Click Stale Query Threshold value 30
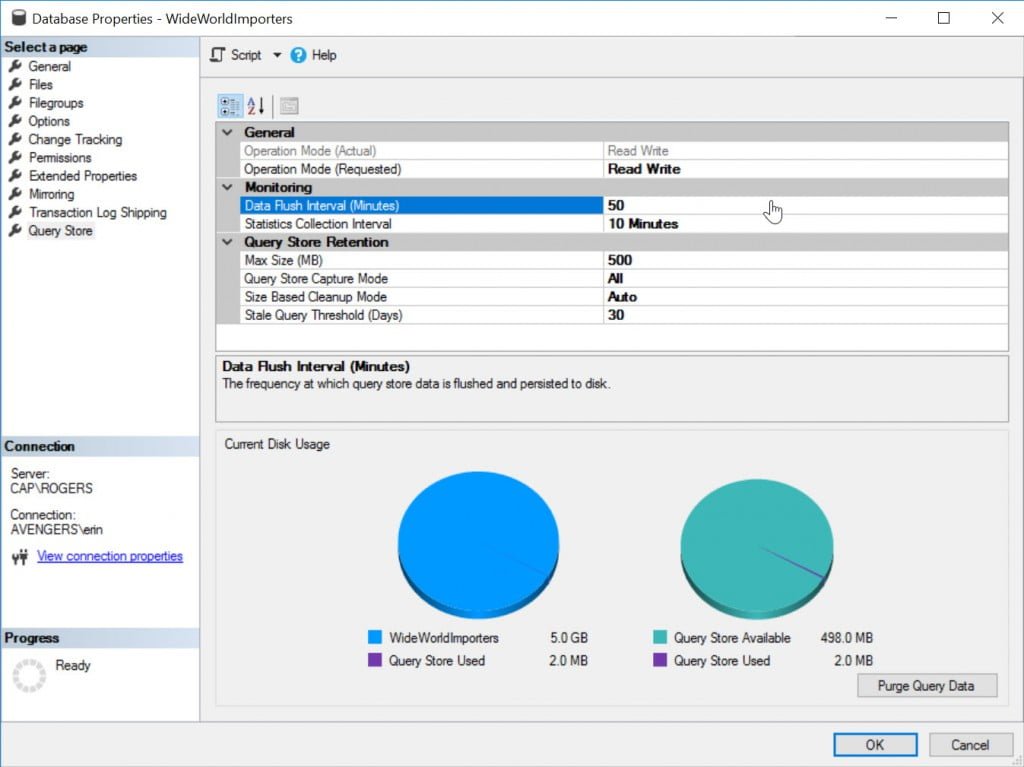 coord(806,315)
